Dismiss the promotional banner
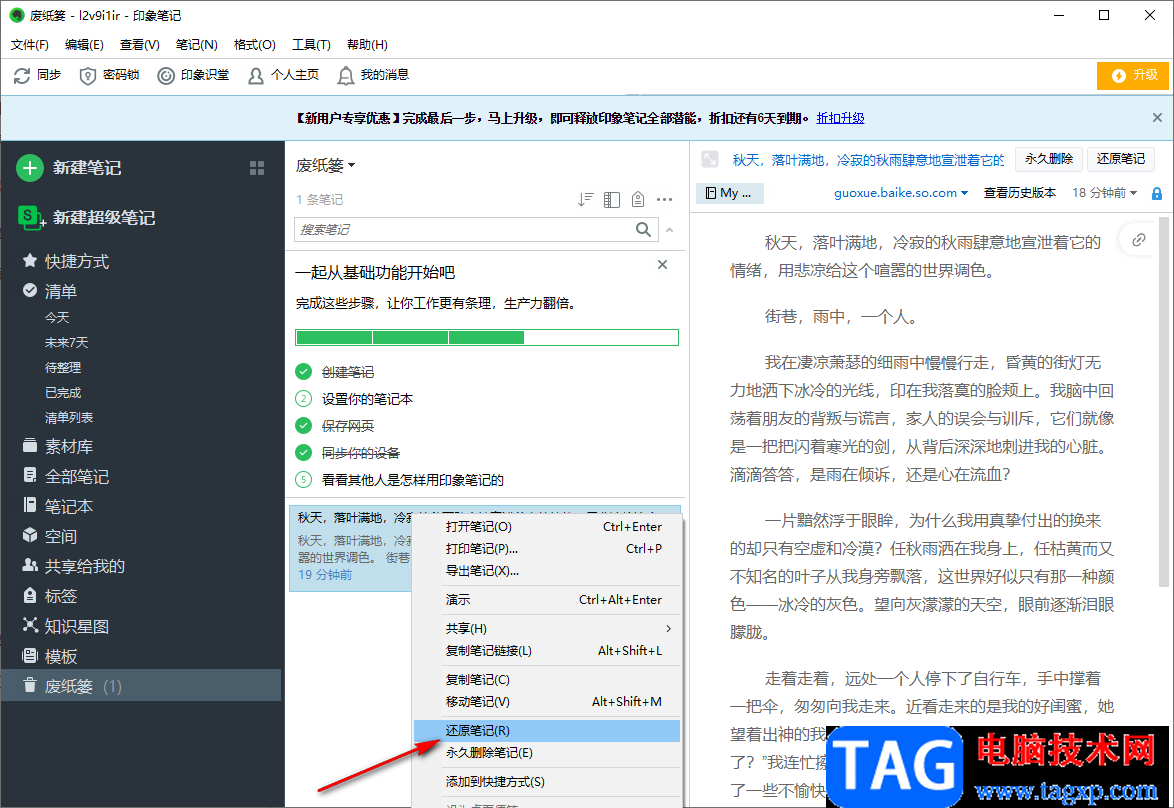The image size is (1174, 808). click(x=1157, y=118)
